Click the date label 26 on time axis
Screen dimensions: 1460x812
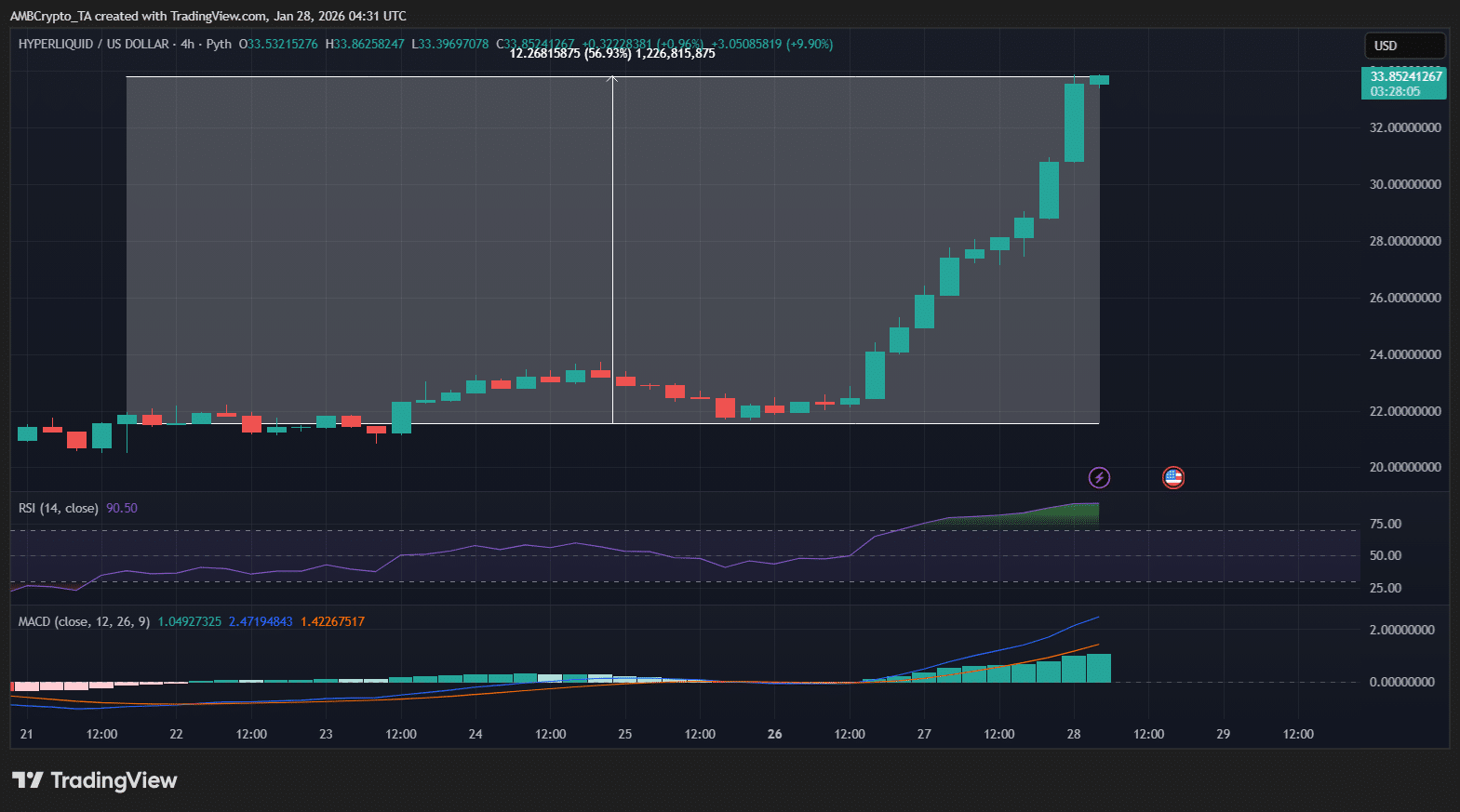pos(774,734)
